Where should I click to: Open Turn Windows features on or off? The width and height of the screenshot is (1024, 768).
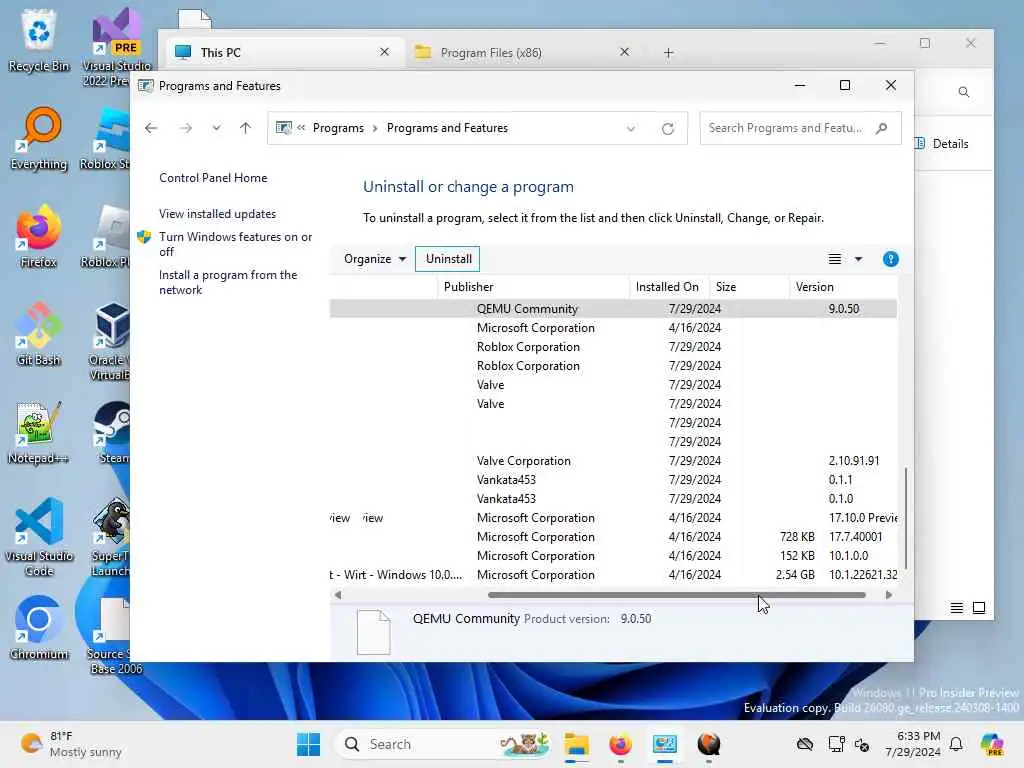pos(236,244)
